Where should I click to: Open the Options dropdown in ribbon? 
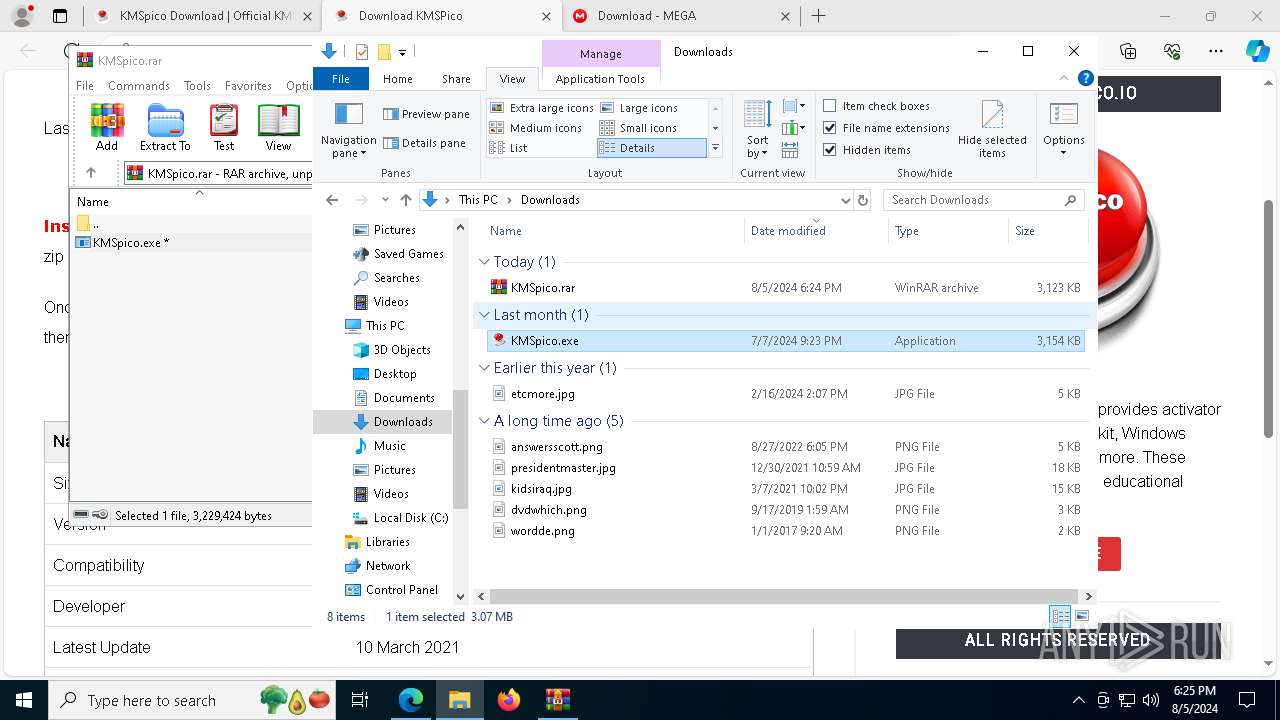pos(1063,130)
